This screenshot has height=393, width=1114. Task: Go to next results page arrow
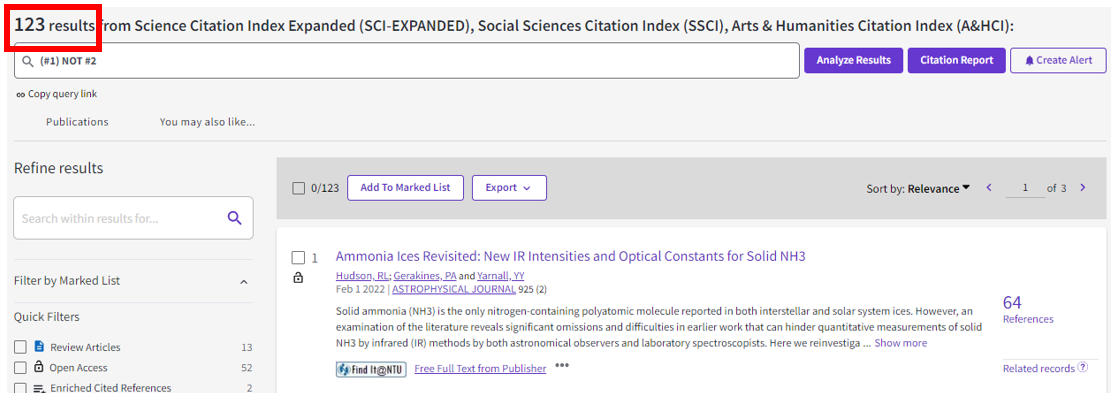(1083, 188)
